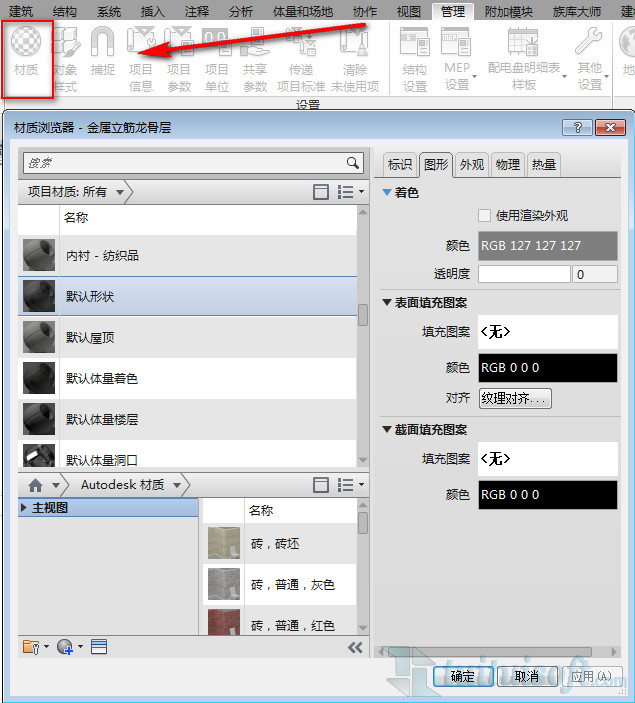Viewport: 635px width, 703px height.
Task: Select the 默认体量楼层 material
Action: tap(187, 420)
